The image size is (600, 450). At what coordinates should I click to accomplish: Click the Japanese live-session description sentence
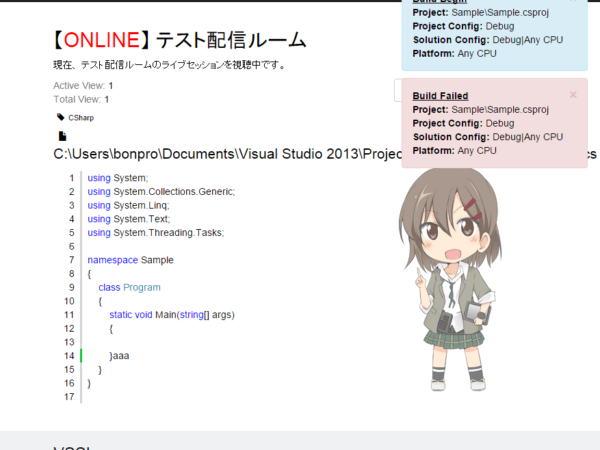(x=170, y=65)
